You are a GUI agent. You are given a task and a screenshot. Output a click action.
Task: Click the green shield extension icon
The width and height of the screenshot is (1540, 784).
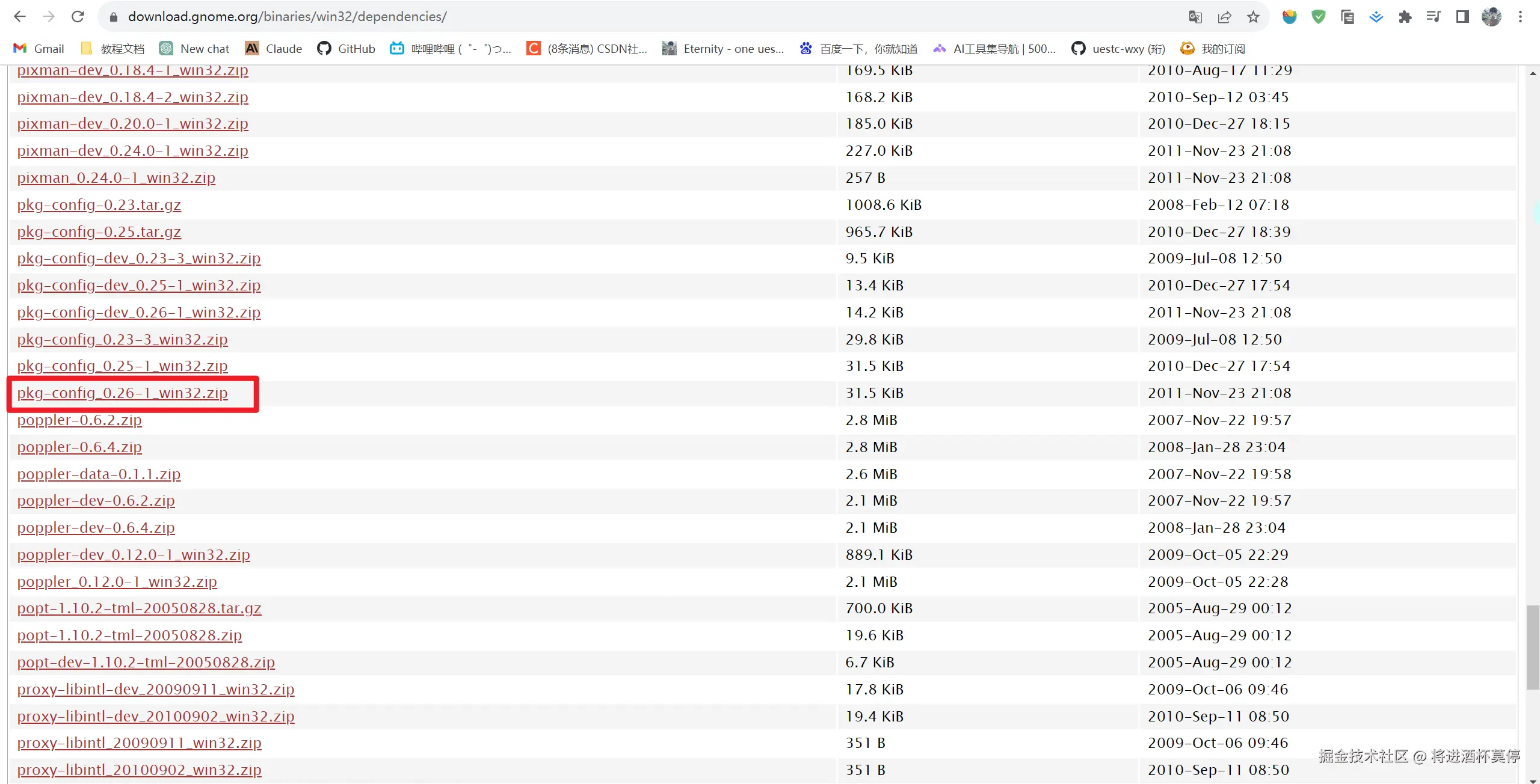[1318, 17]
